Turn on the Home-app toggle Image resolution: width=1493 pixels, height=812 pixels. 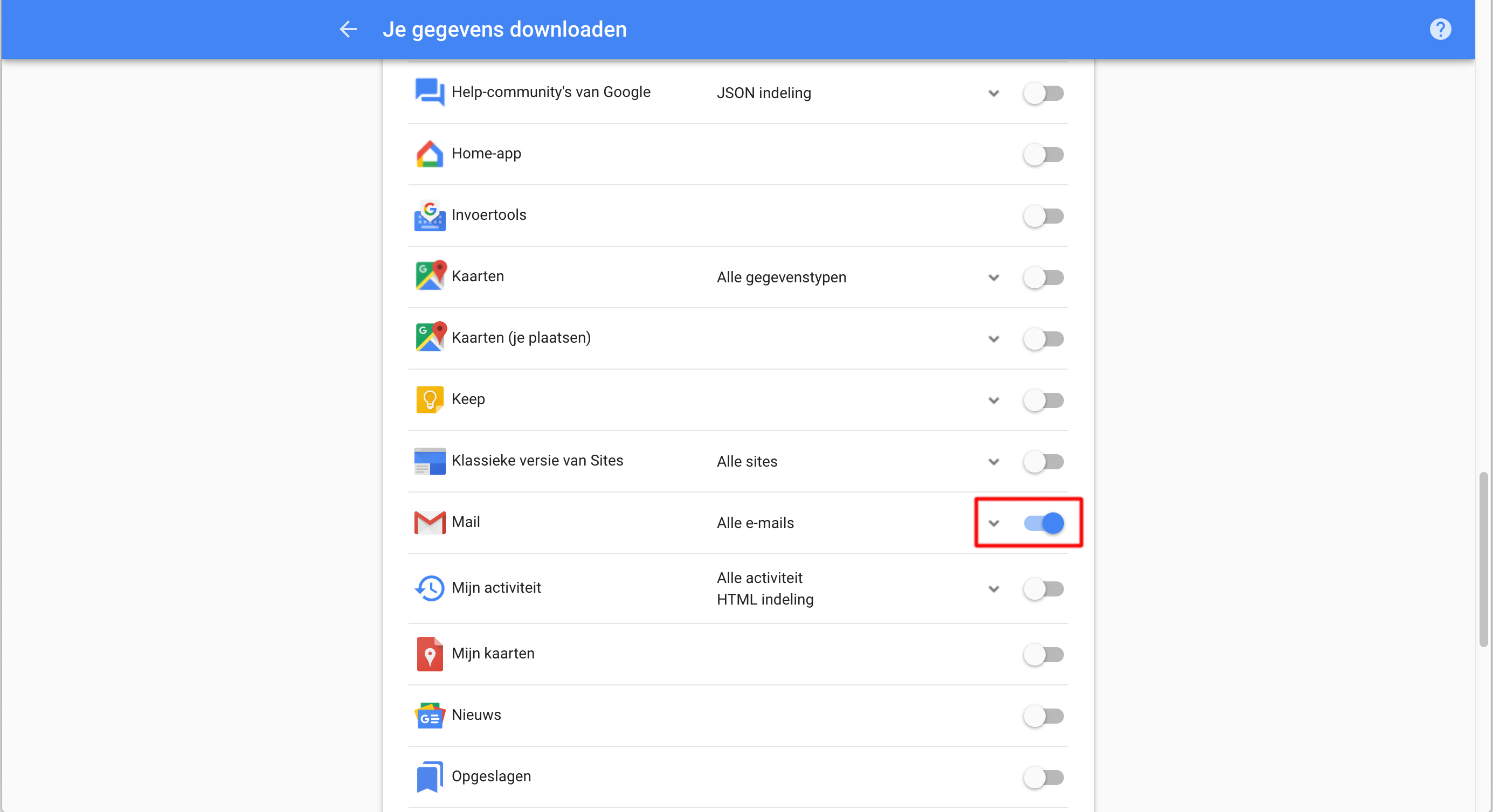(1043, 155)
